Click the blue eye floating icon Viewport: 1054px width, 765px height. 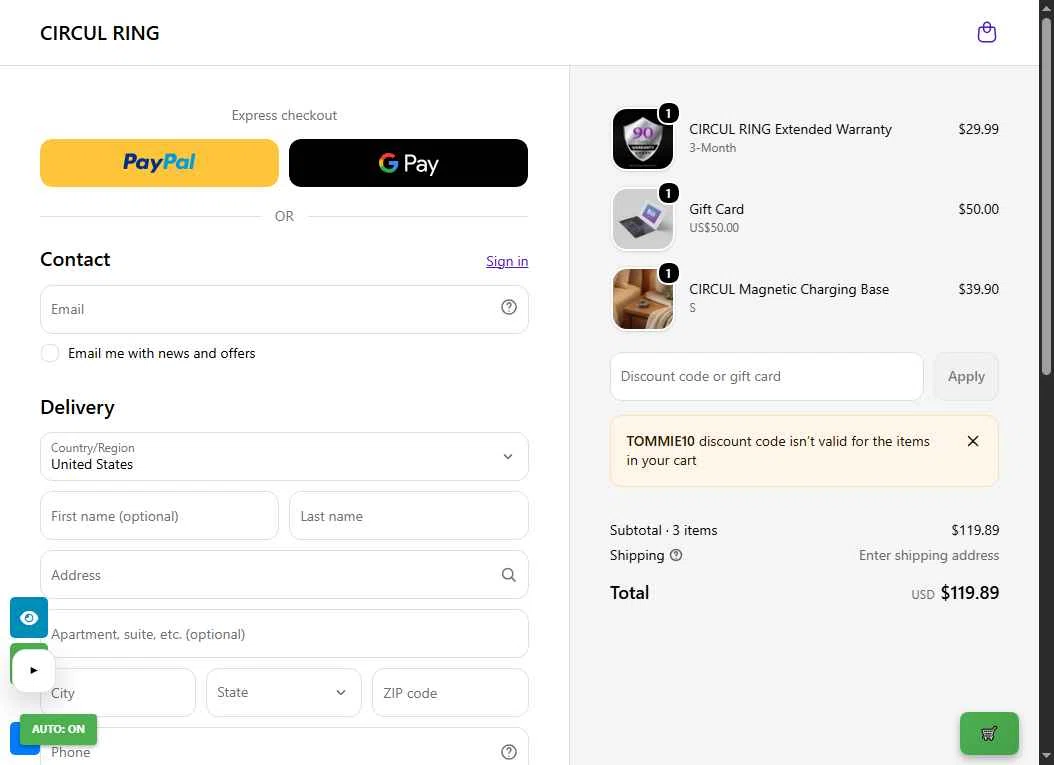[29, 617]
